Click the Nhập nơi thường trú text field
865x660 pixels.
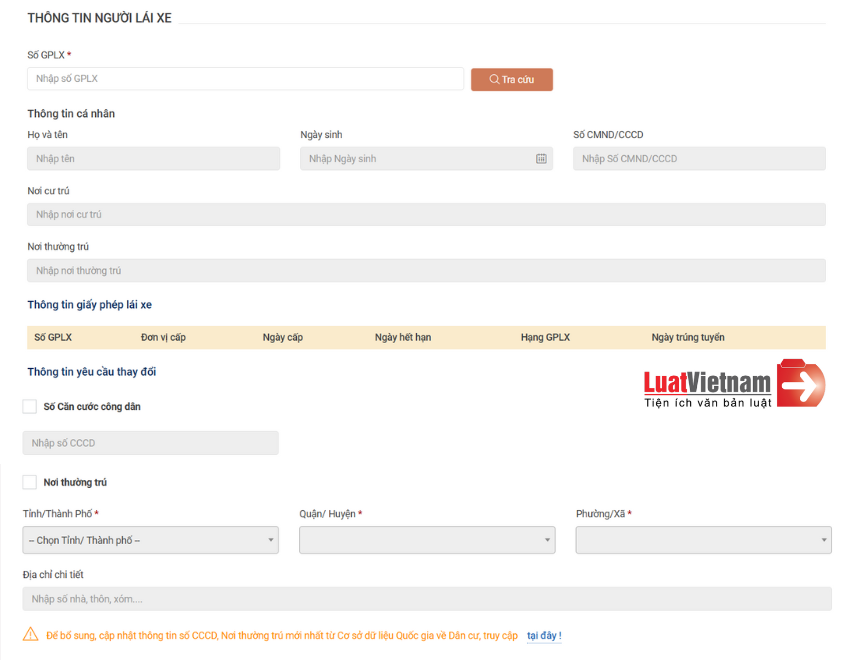tap(426, 271)
